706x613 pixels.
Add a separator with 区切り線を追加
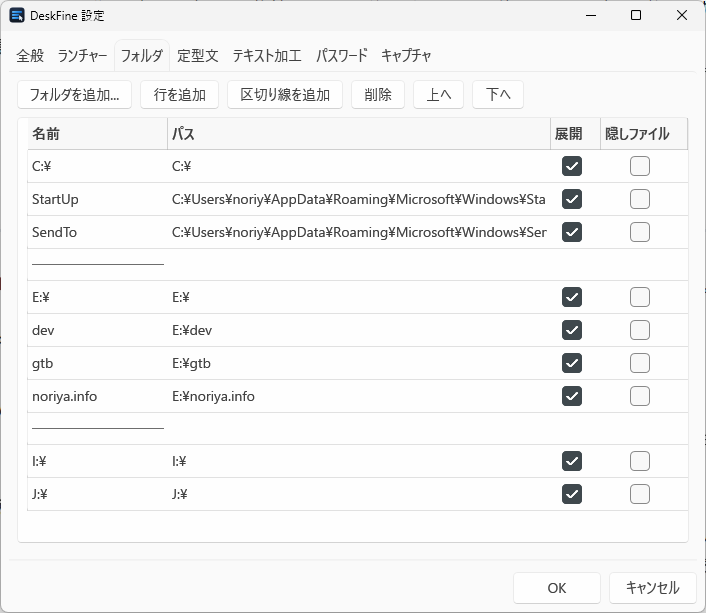click(285, 95)
